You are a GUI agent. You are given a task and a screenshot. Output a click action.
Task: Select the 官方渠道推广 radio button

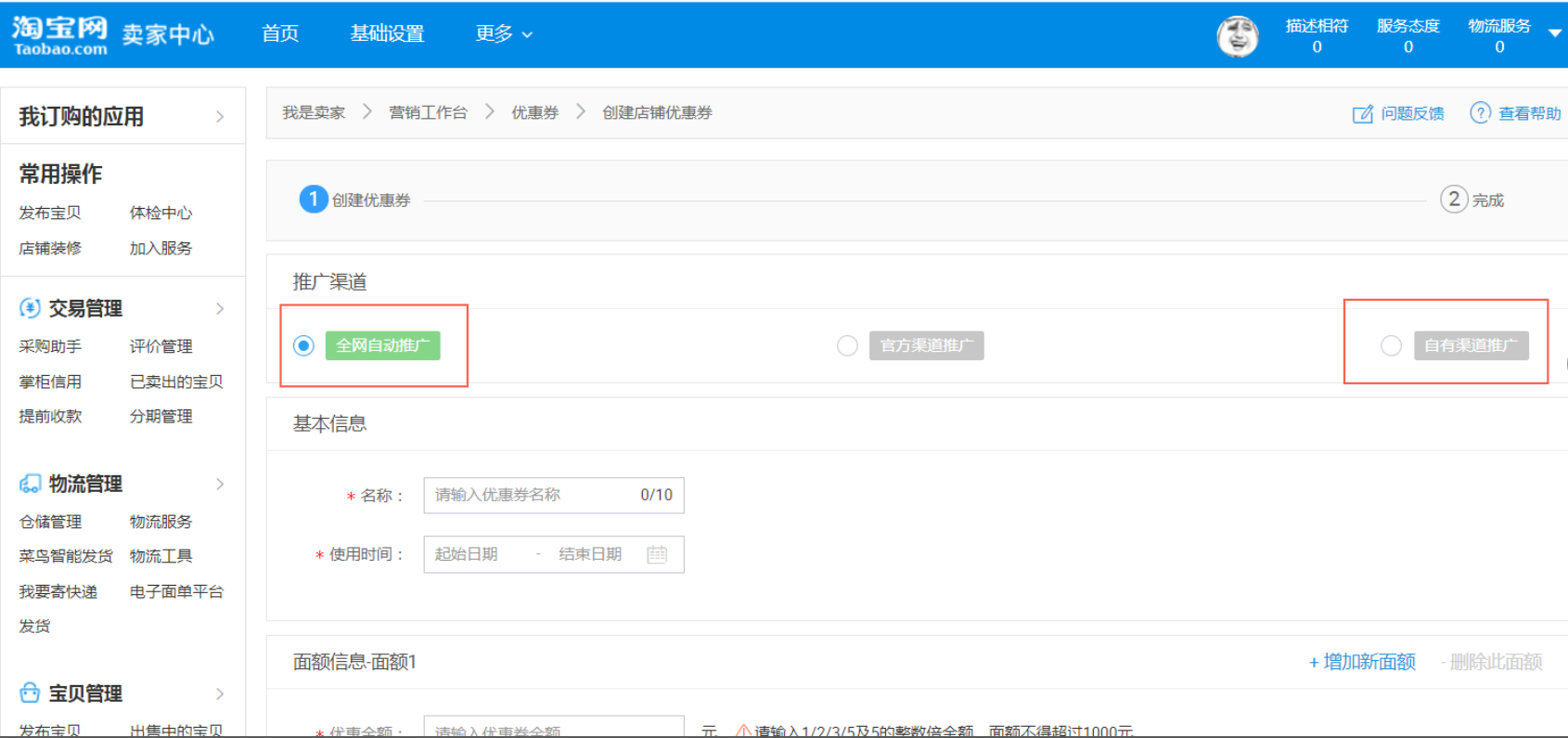[x=847, y=345]
